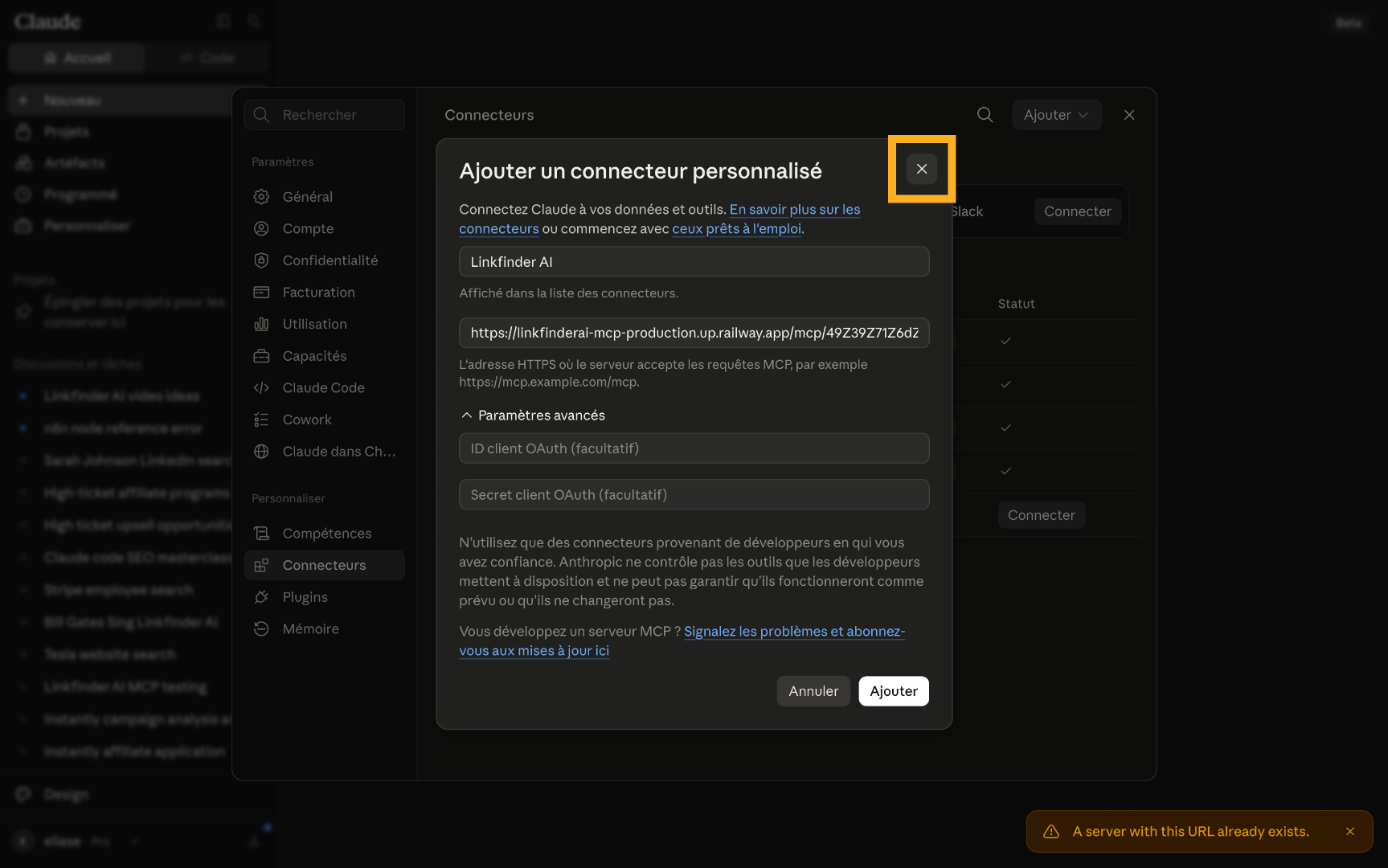
Task: Click the search icon in Connecteurs header
Action: 985,115
